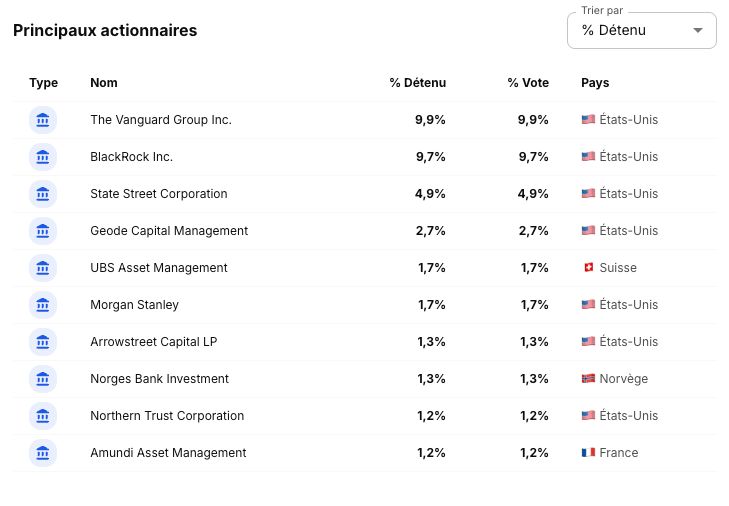729x506 pixels.
Task: Click the institution icon next to BlackRock Inc.
Action: tap(43, 157)
